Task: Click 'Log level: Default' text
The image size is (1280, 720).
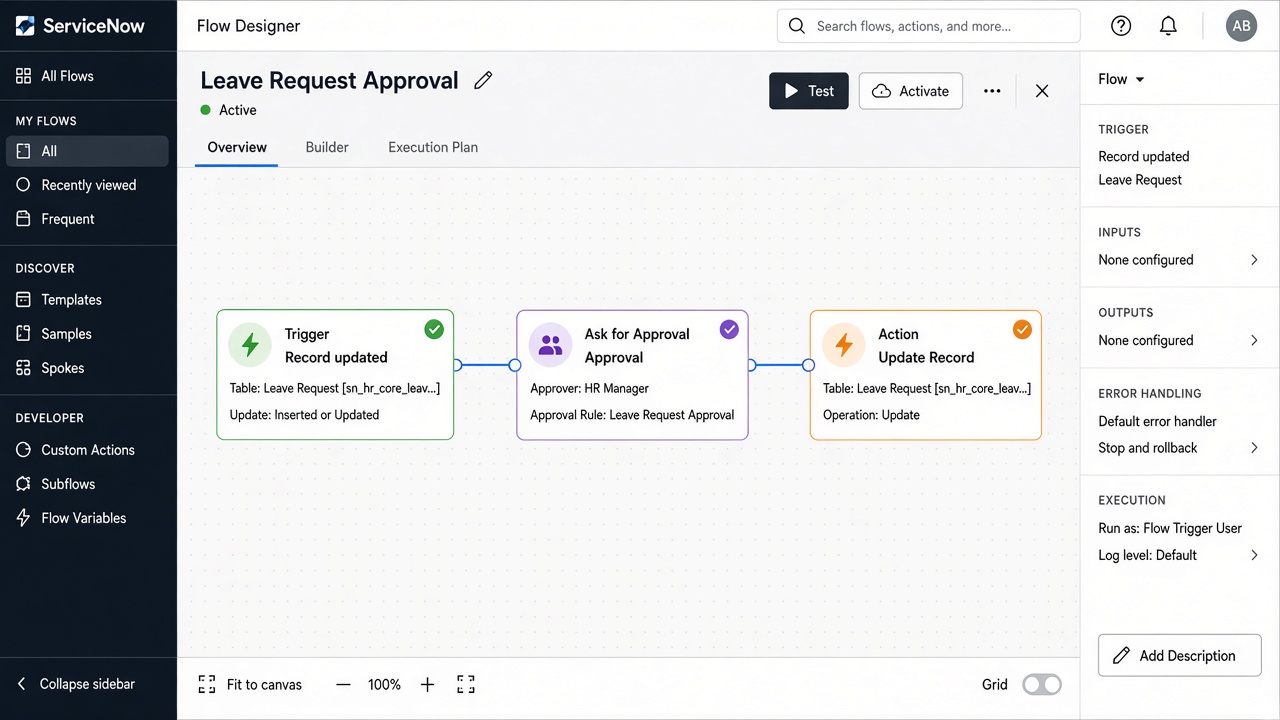Action: click(1147, 555)
